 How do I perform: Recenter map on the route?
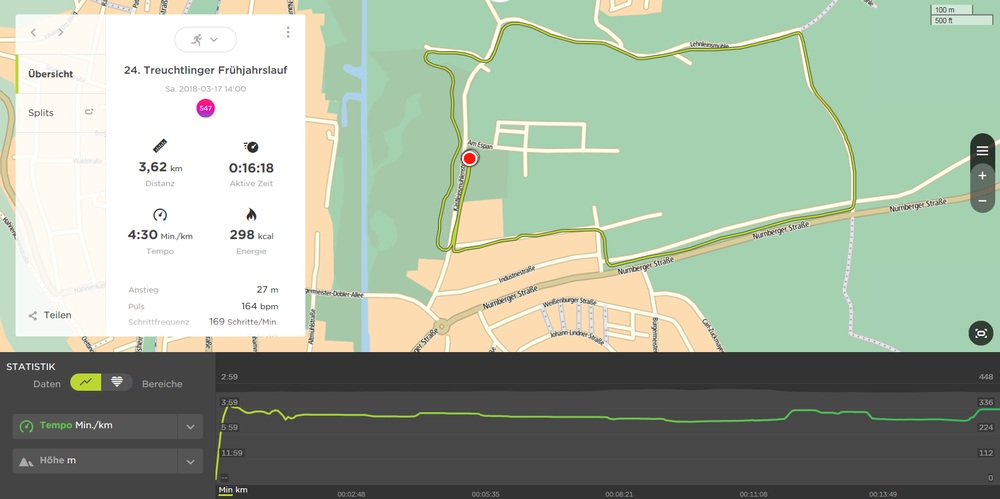(x=981, y=333)
